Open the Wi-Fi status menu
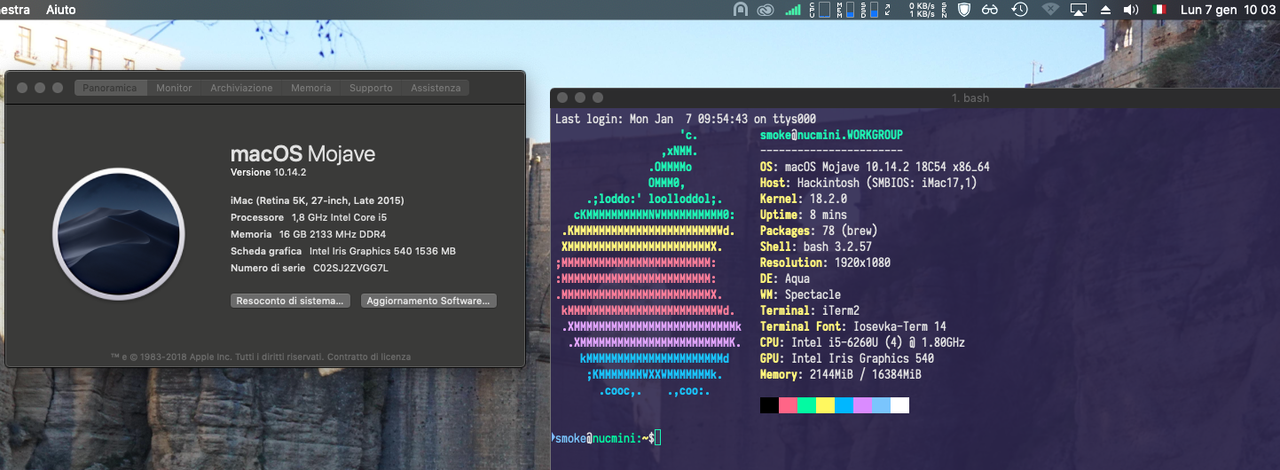 click(1050, 9)
